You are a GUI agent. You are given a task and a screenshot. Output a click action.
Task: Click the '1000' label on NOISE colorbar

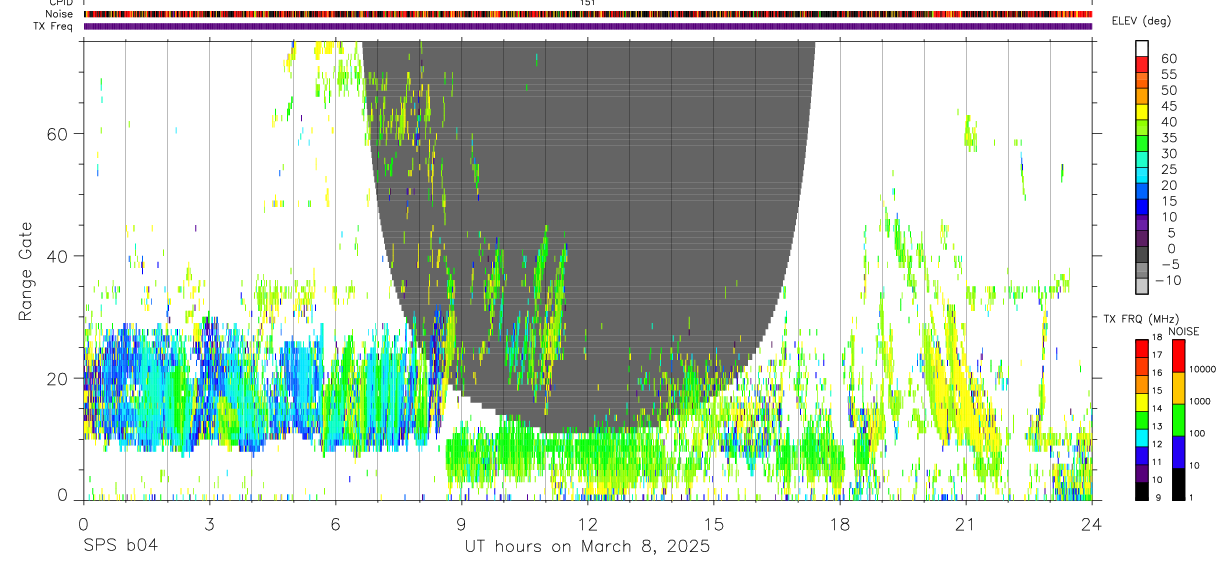pyautogui.click(x=1200, y=402)
